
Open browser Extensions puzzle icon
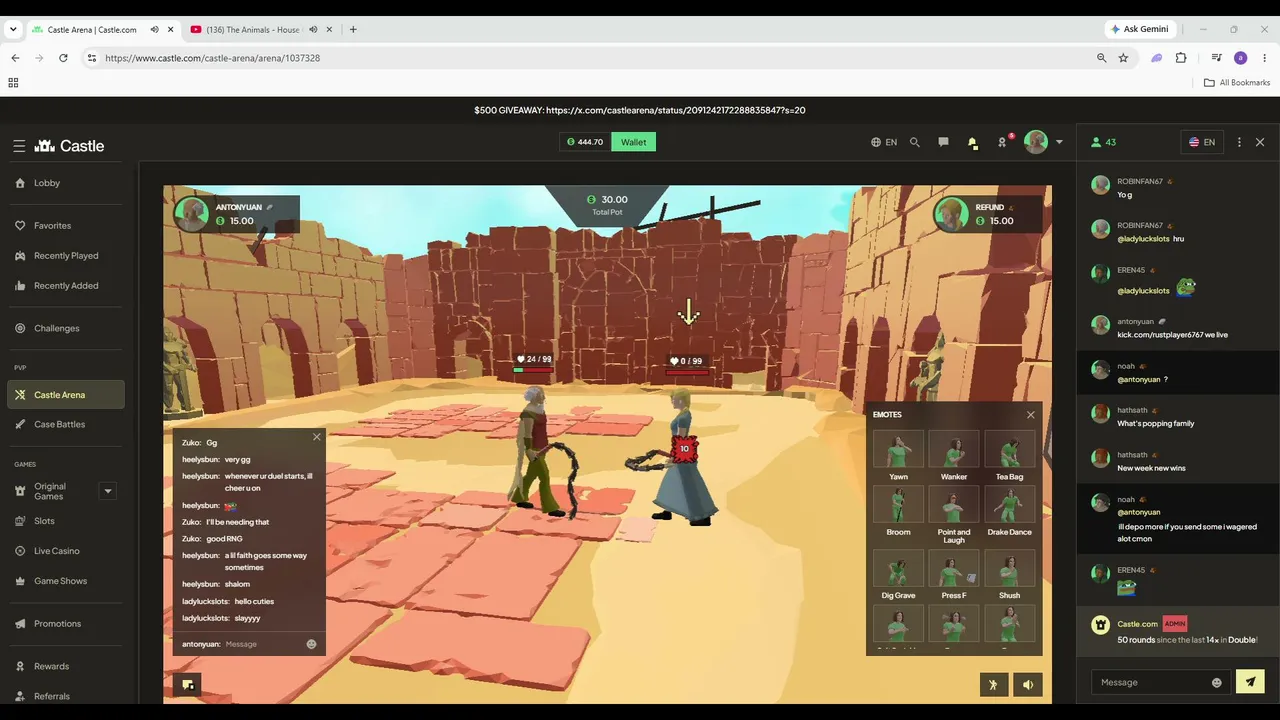1181,58
